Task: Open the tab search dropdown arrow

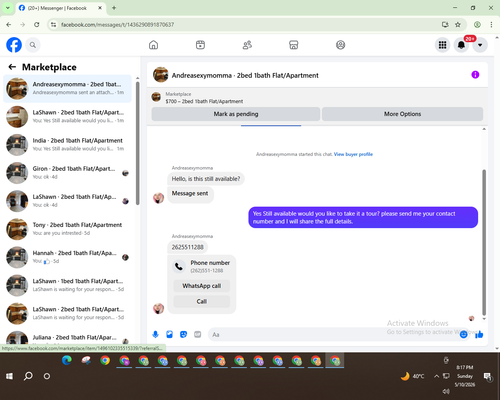Action: 7,8
